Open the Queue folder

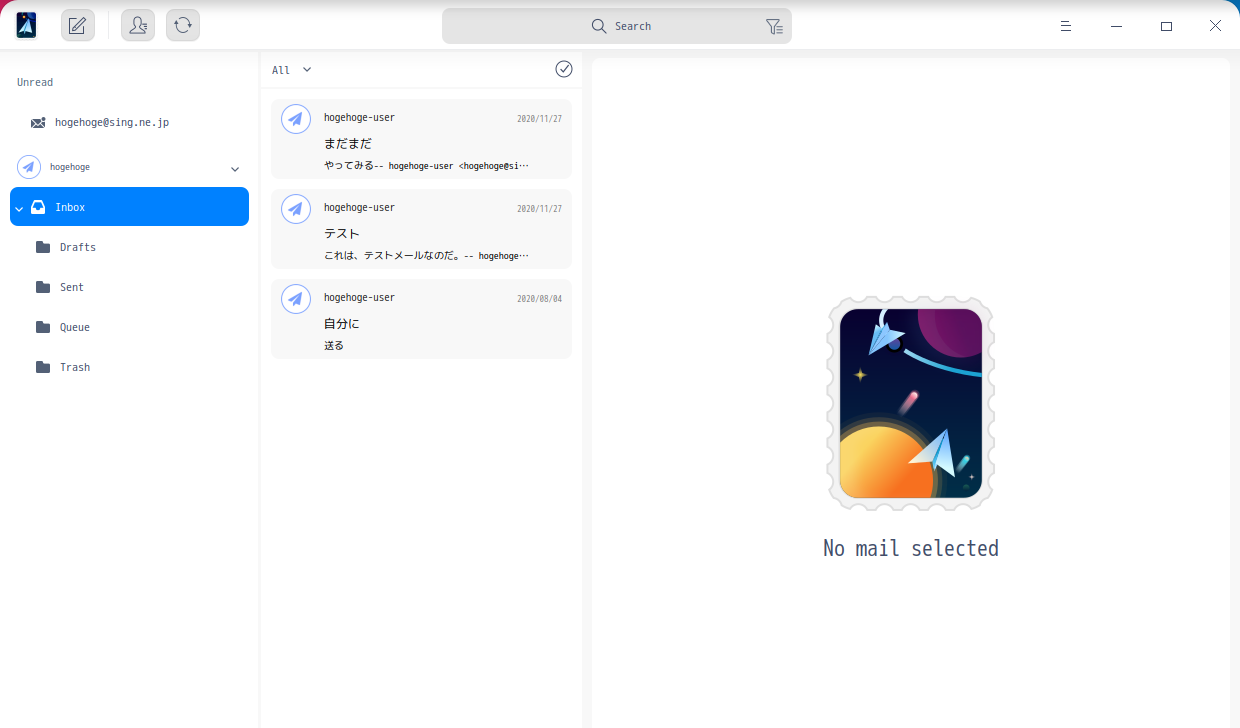(129, 327)
